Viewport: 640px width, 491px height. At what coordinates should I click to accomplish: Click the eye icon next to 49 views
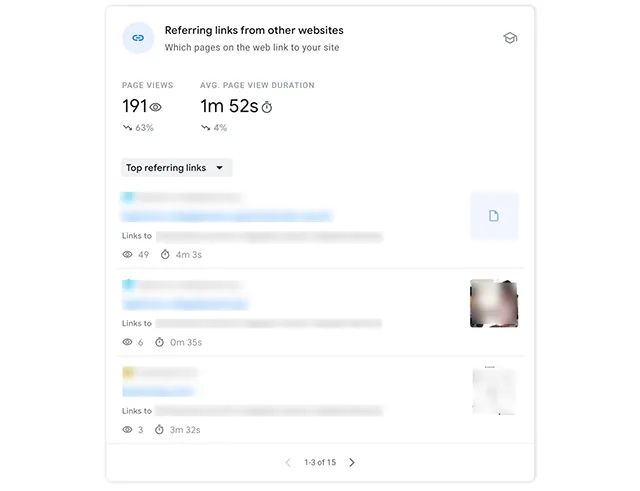[128, 255]
